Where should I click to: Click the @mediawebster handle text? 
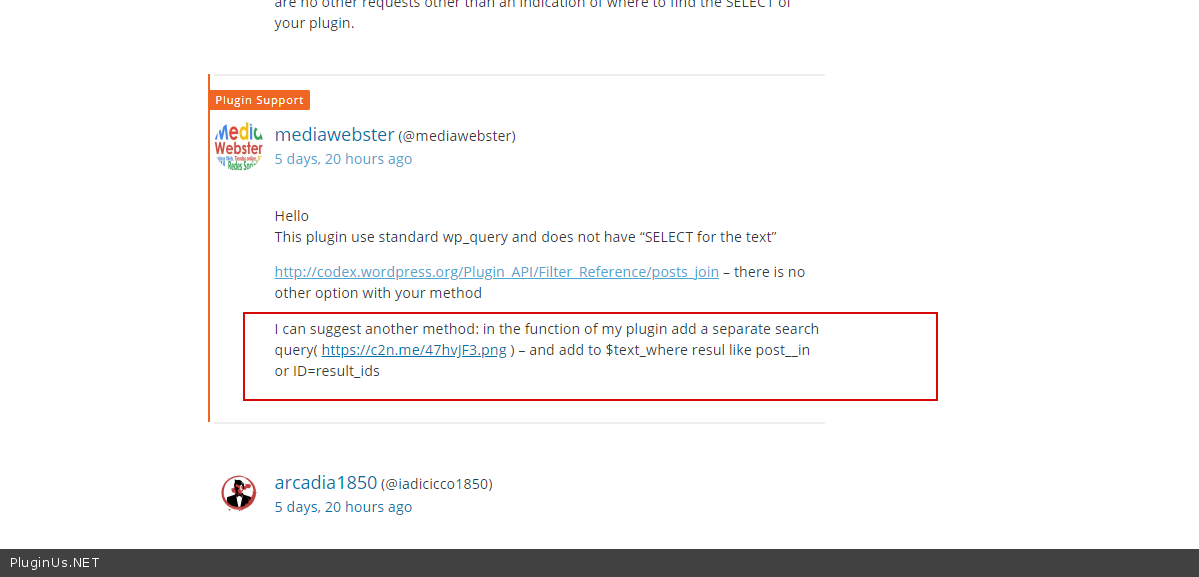pos(457,136)
